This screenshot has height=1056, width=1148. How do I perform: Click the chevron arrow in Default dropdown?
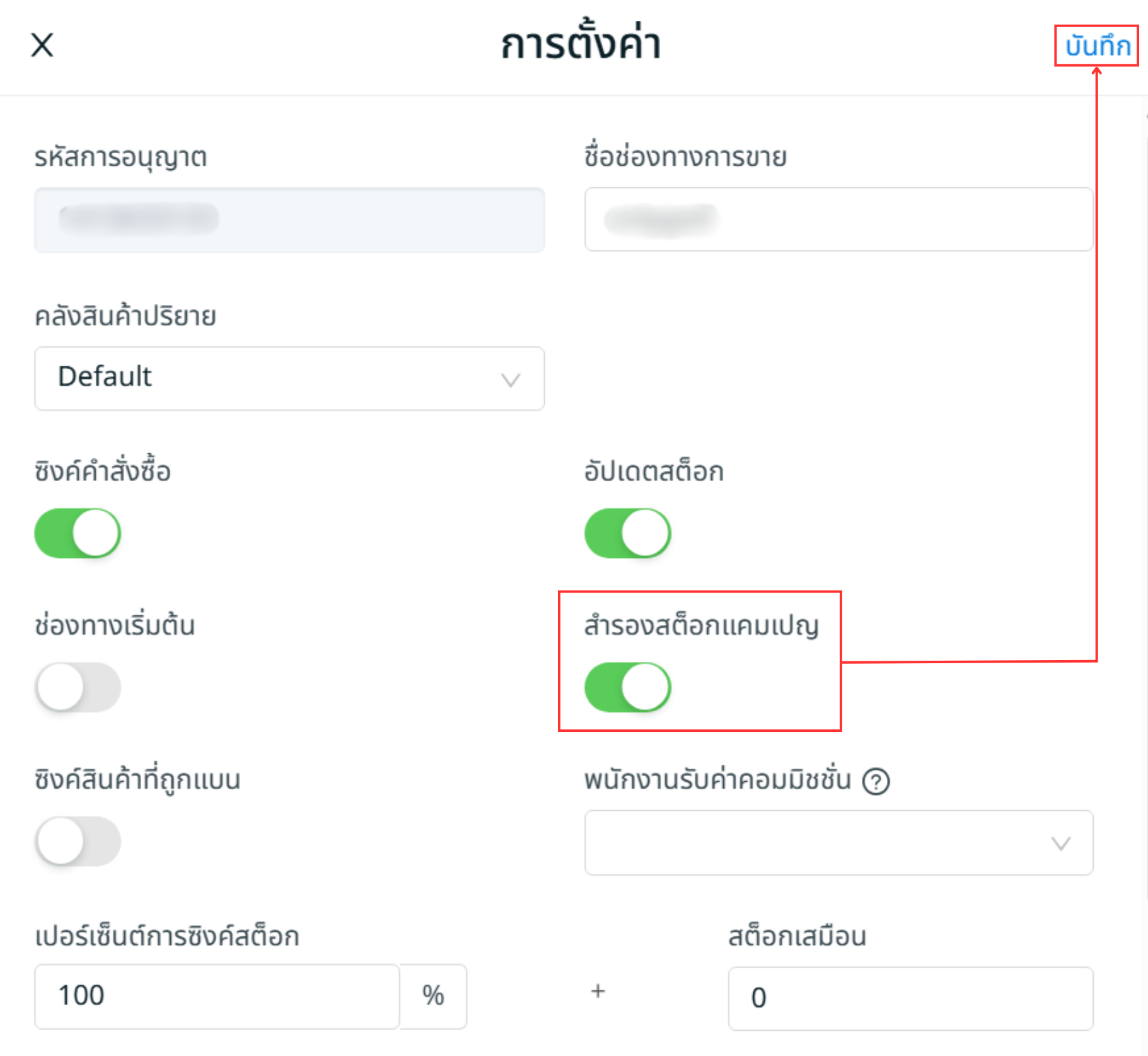coord(510,380)
